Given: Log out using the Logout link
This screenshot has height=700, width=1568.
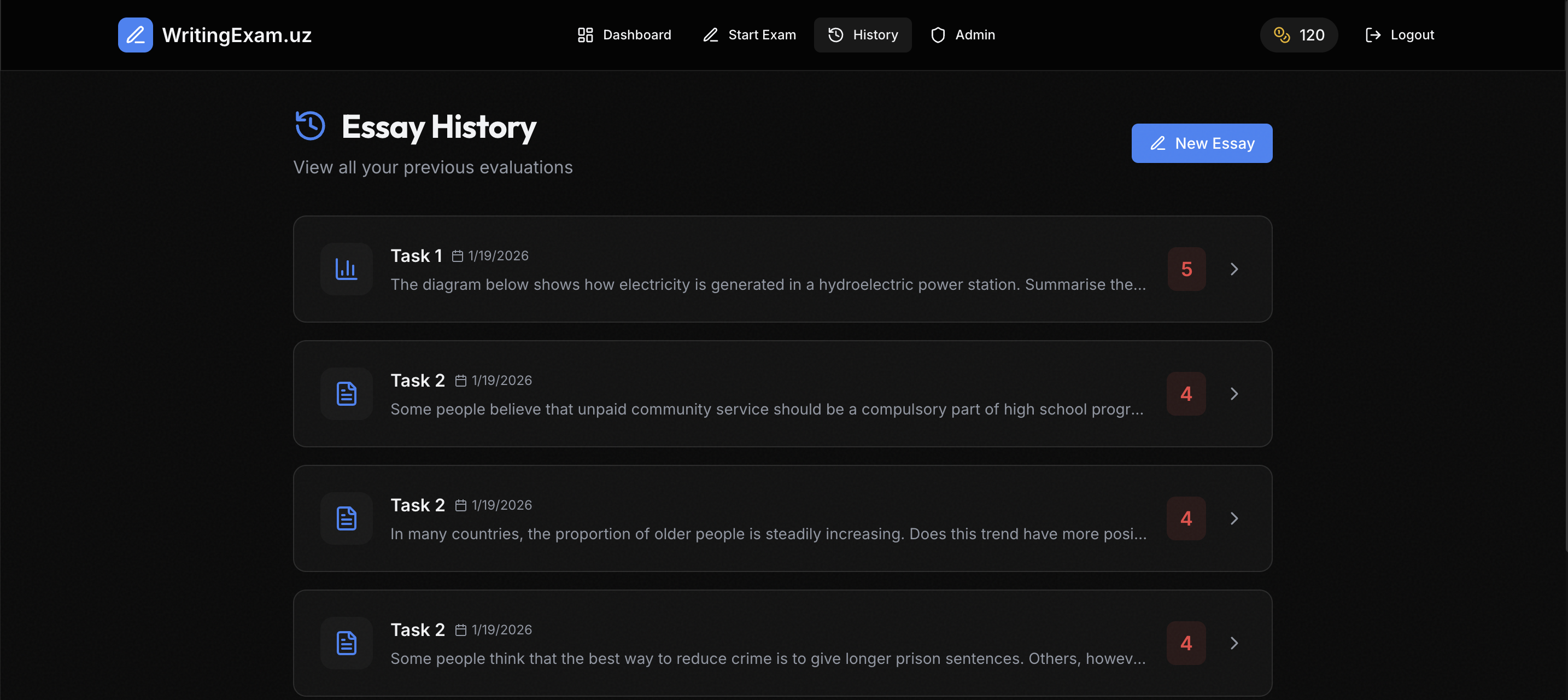Looking at the screenshot, I should point(1400,34).
